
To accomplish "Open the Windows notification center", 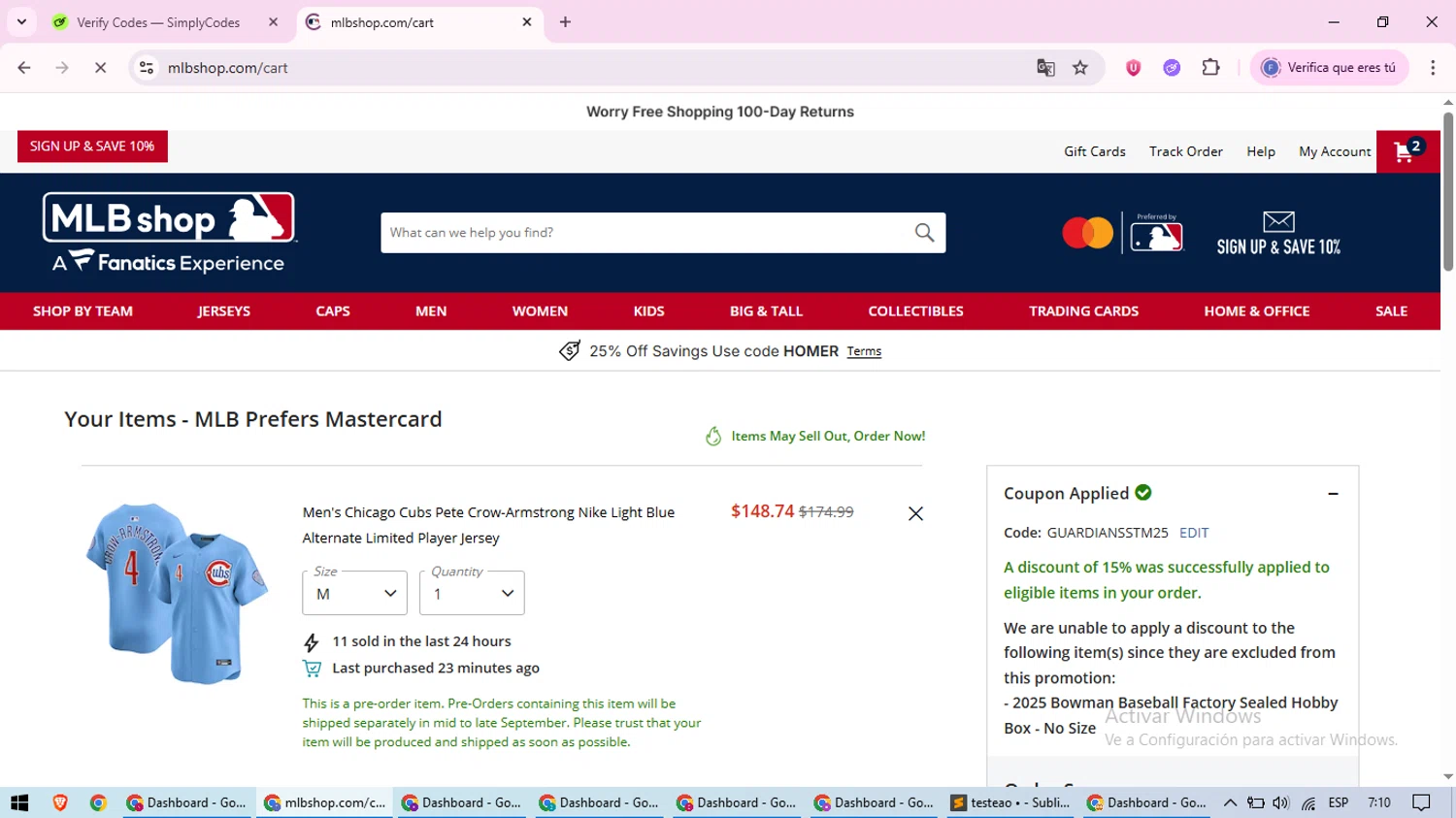I will coord(1422,802).
